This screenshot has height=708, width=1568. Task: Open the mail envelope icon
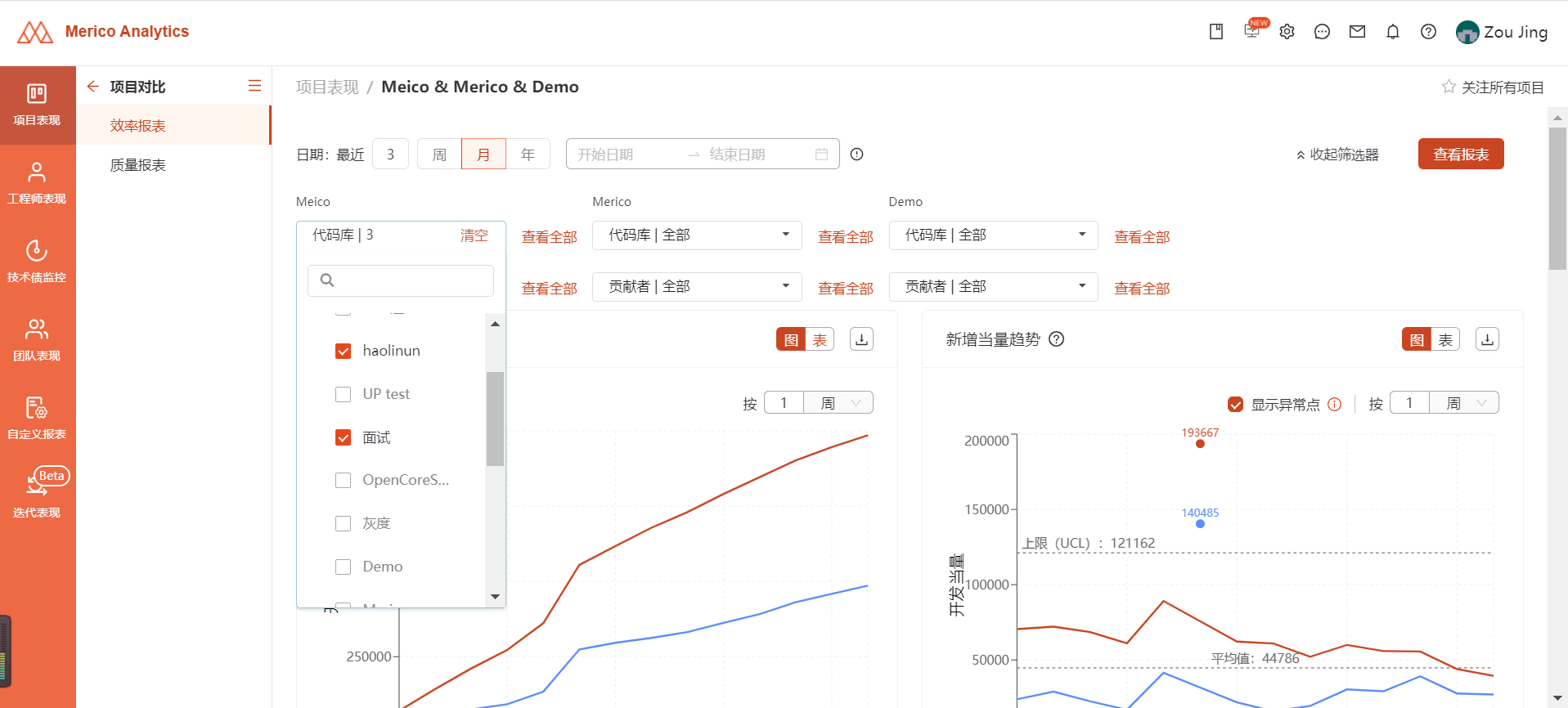coord(1357,32)
